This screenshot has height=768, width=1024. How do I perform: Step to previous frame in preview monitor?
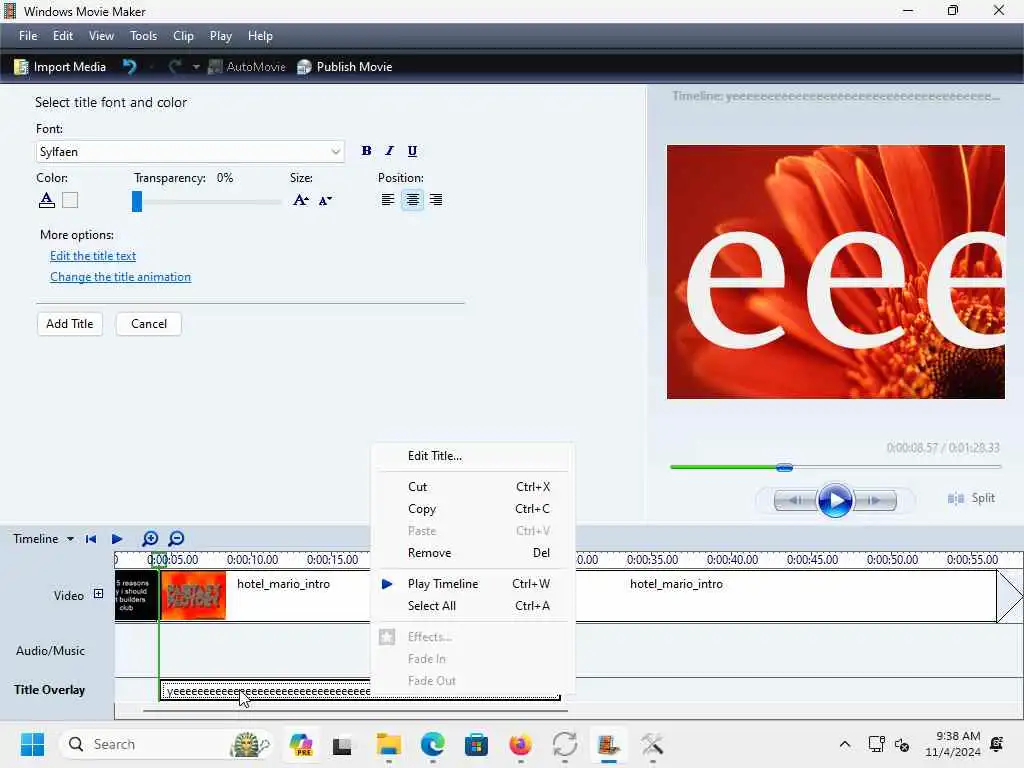(795, 500)
